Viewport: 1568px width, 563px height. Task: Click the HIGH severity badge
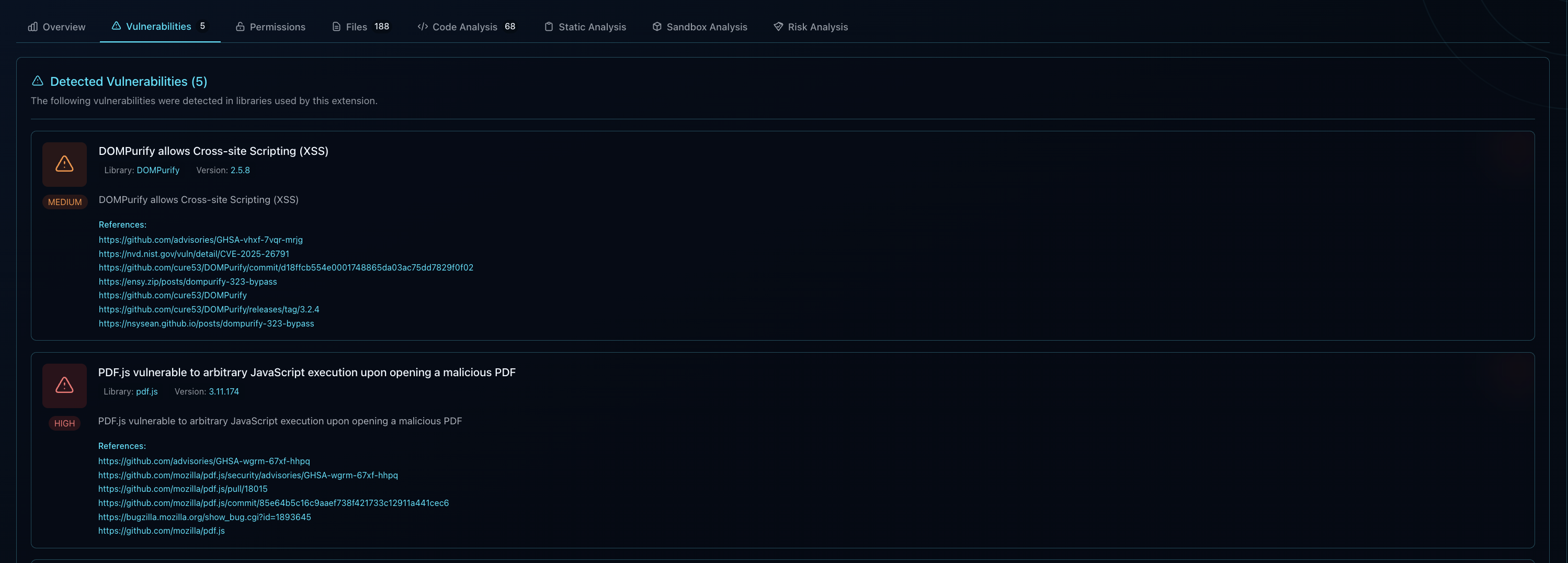pyautogui.click(x=64, y=424)
